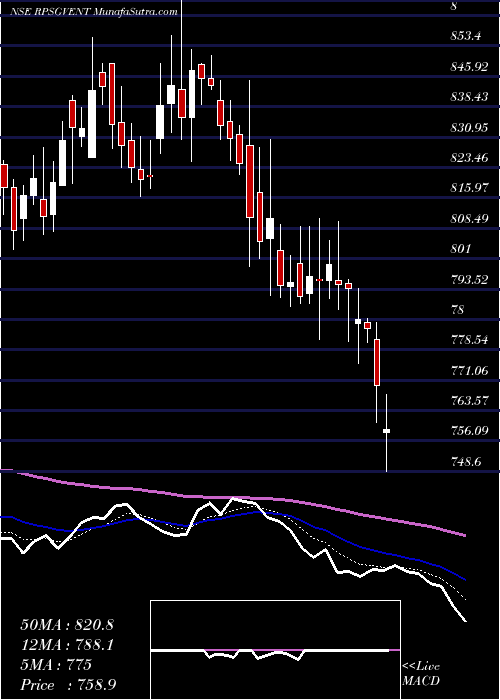500x700 pixels.
Task: Click the last candlestick near 756.09
Action: point(387,433)
